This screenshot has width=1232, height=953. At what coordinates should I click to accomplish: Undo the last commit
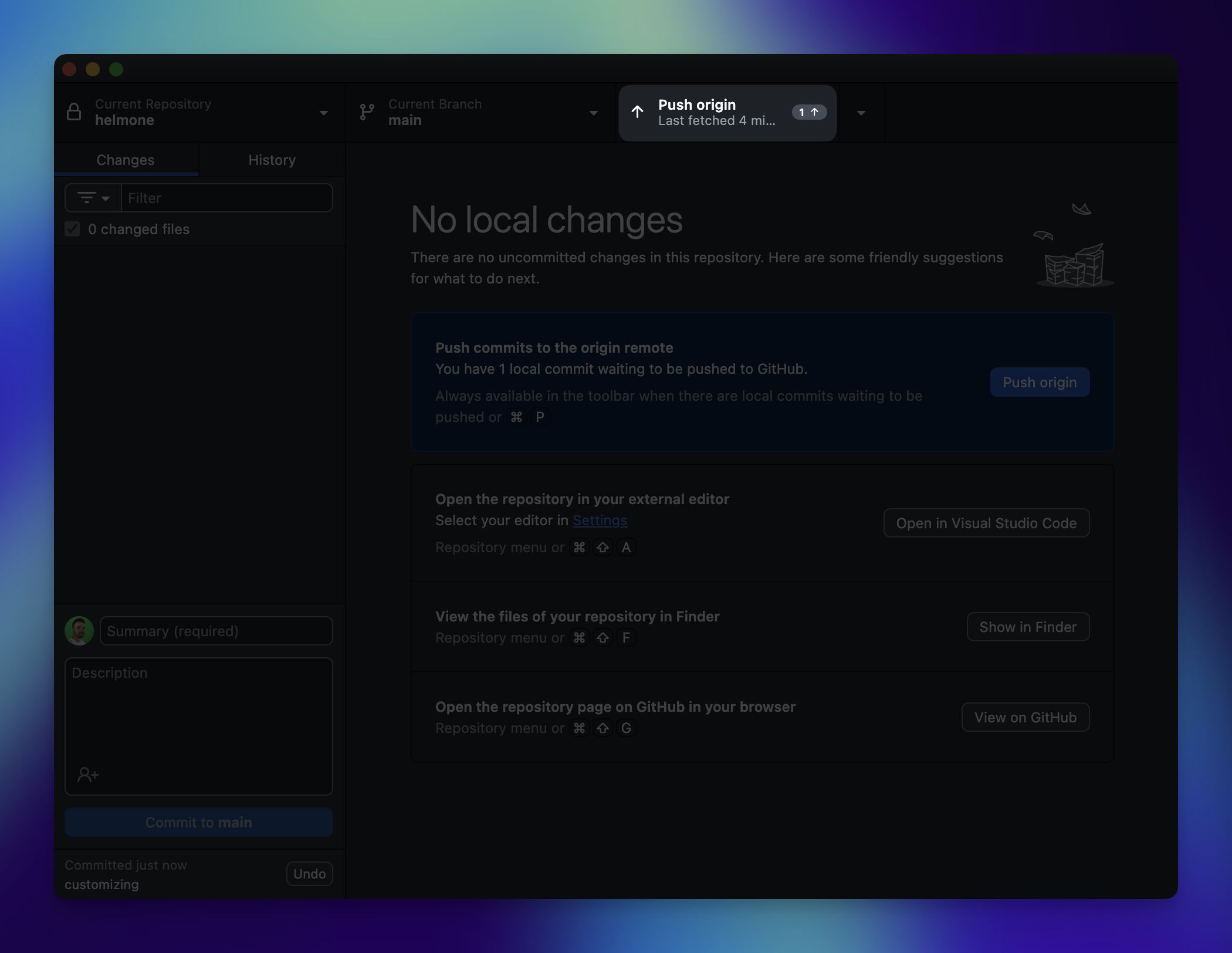point(309,874)
